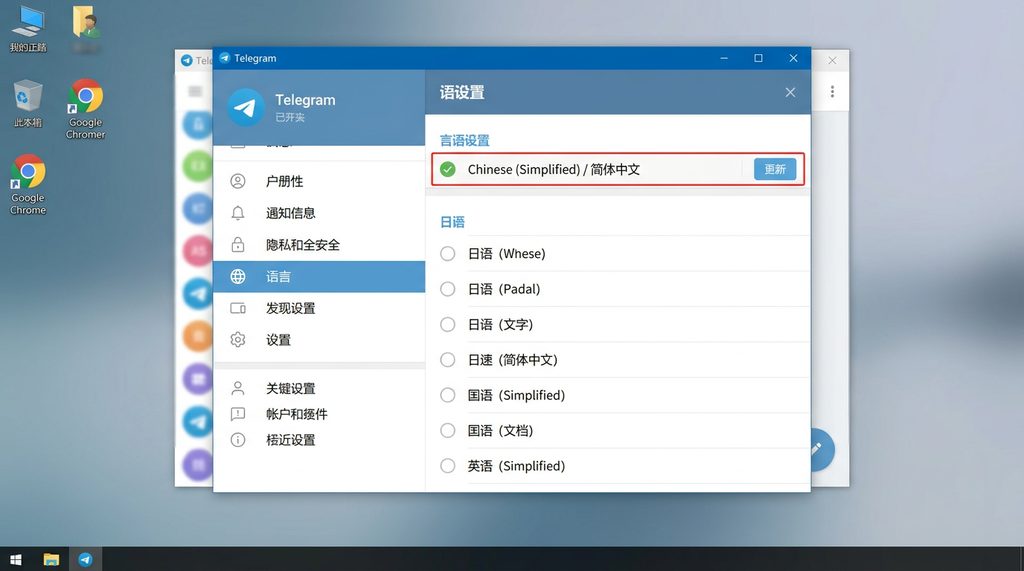Open the Google Chrome desktop shortcut
This screenshot has width=1024, height=571.
coord(28,185)
